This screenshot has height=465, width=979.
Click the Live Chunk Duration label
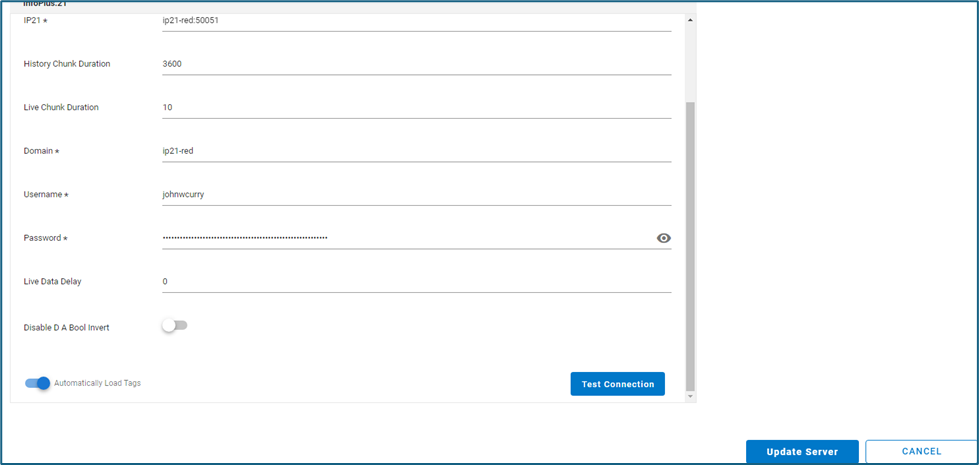[61, 107]
